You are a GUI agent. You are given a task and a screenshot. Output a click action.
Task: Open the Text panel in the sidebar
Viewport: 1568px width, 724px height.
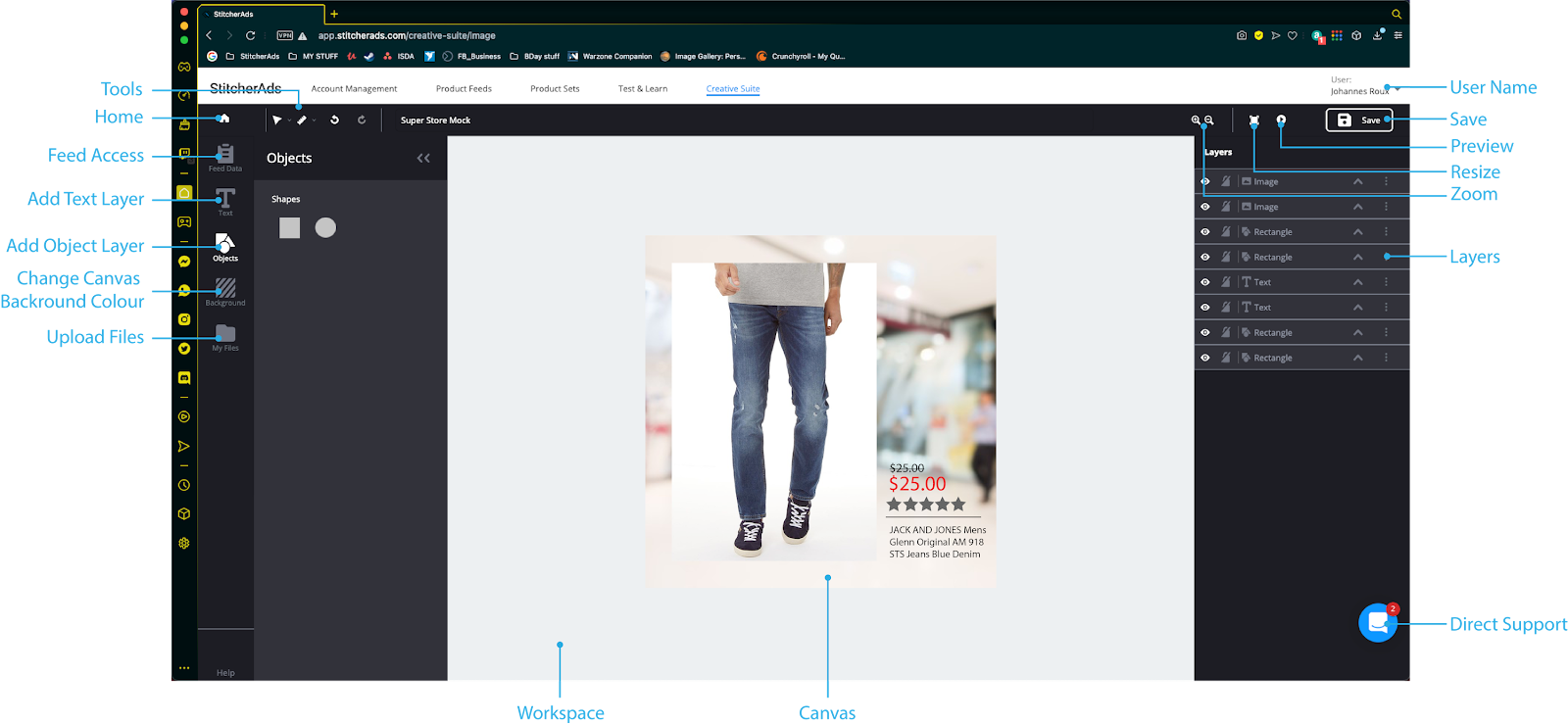pos(225,202)
